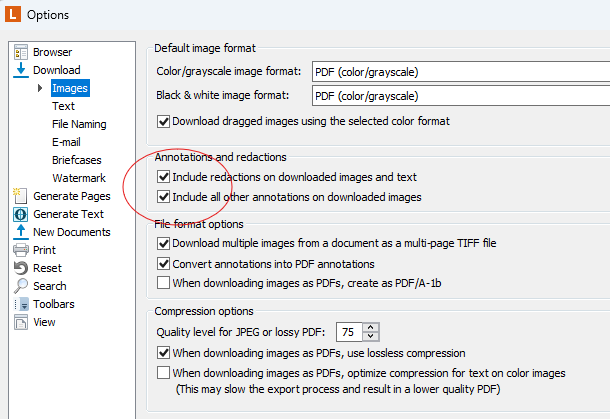610x419 pixels.
Task: Click the Generate Text globe icon
Action: click(x=21, y=214)
